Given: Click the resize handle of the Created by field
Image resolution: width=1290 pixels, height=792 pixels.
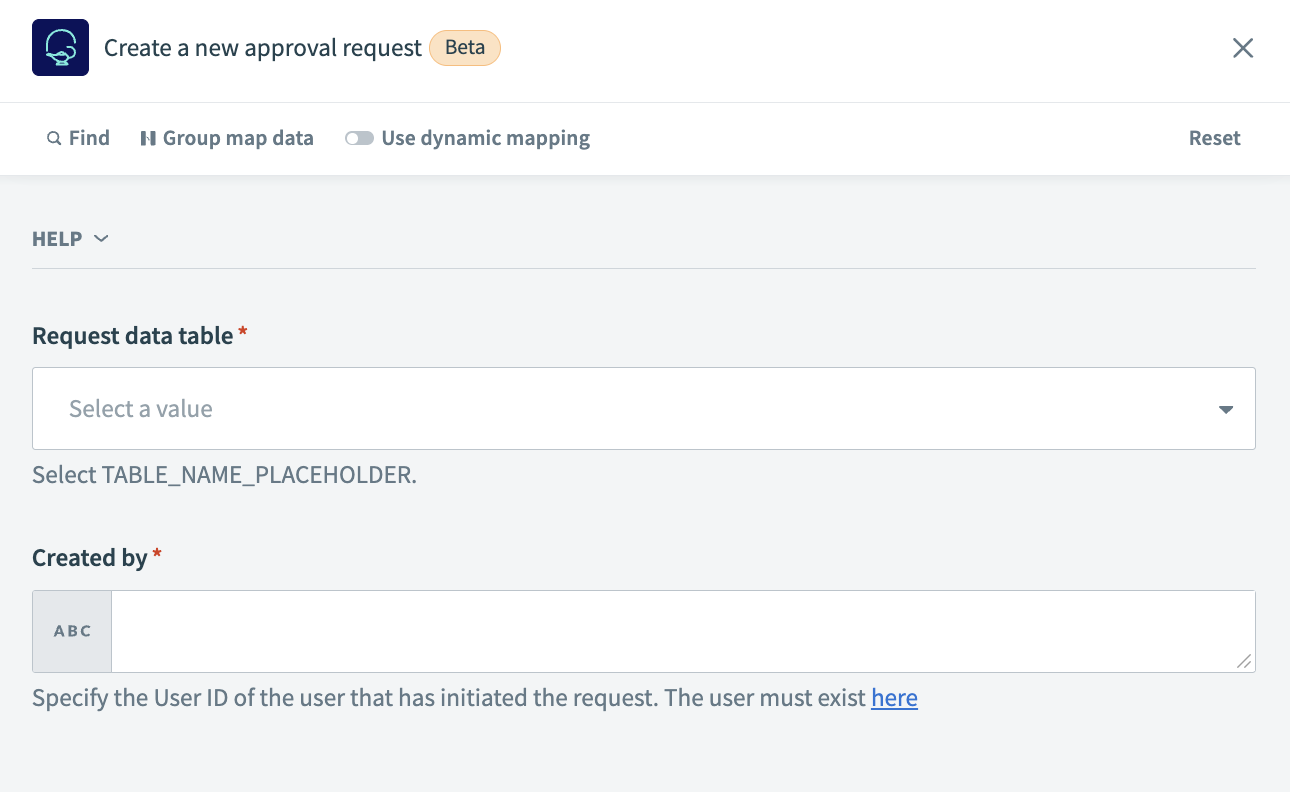Looking at the screenshot, I should click(1244, 661).
